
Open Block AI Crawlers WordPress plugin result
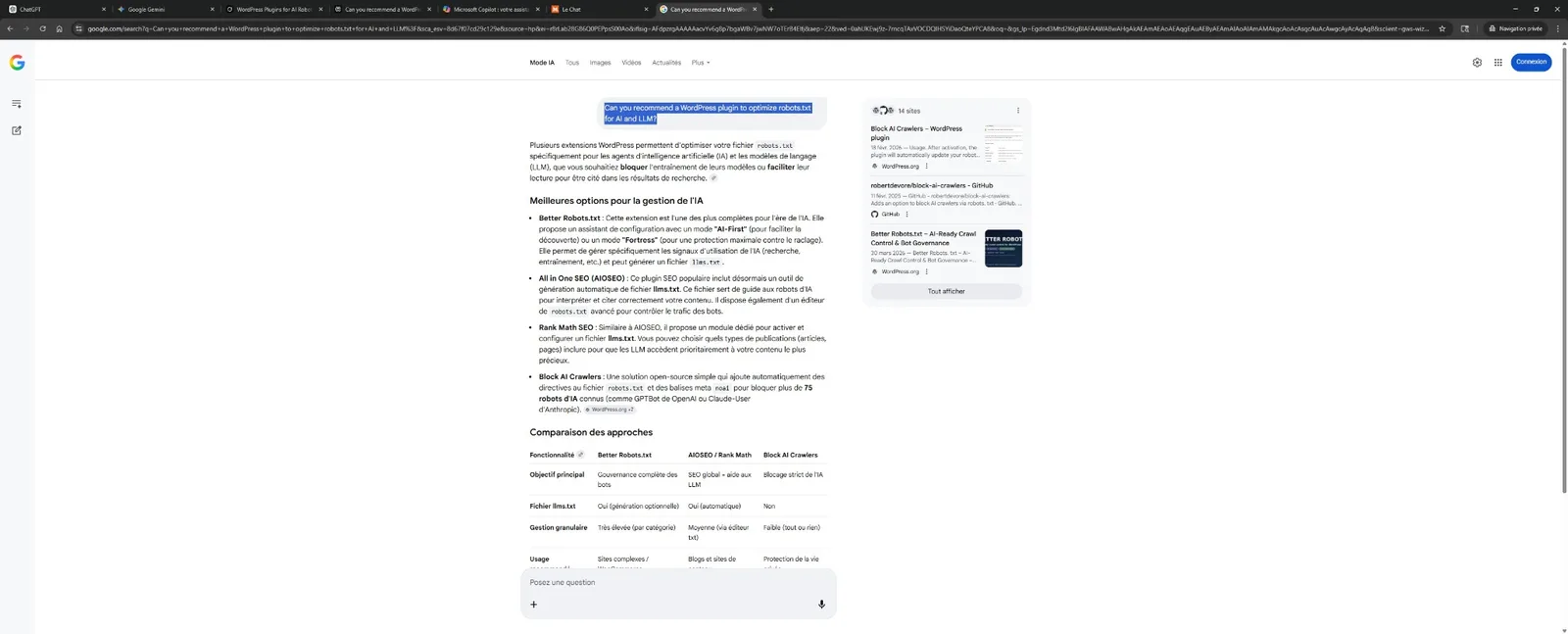916,133
